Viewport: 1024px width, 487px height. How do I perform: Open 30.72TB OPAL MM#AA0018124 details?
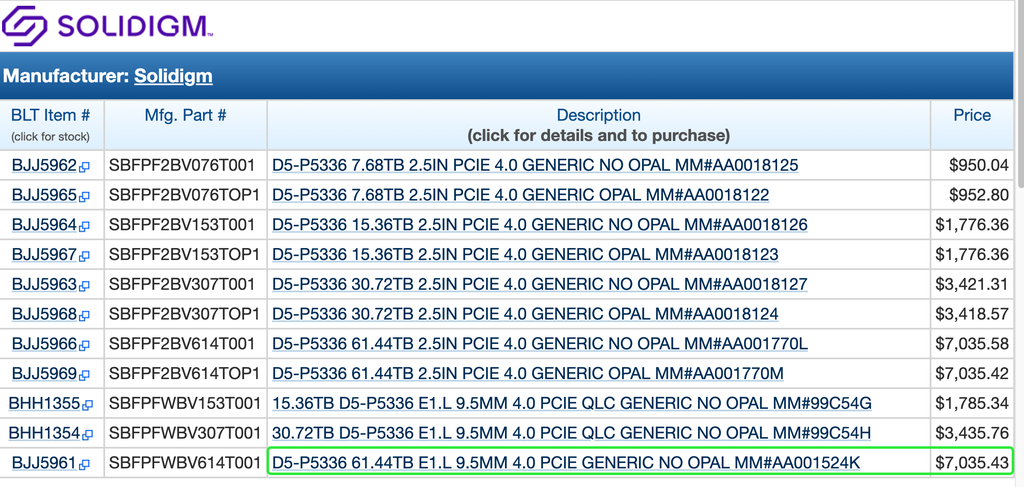[x=525, y=315]
